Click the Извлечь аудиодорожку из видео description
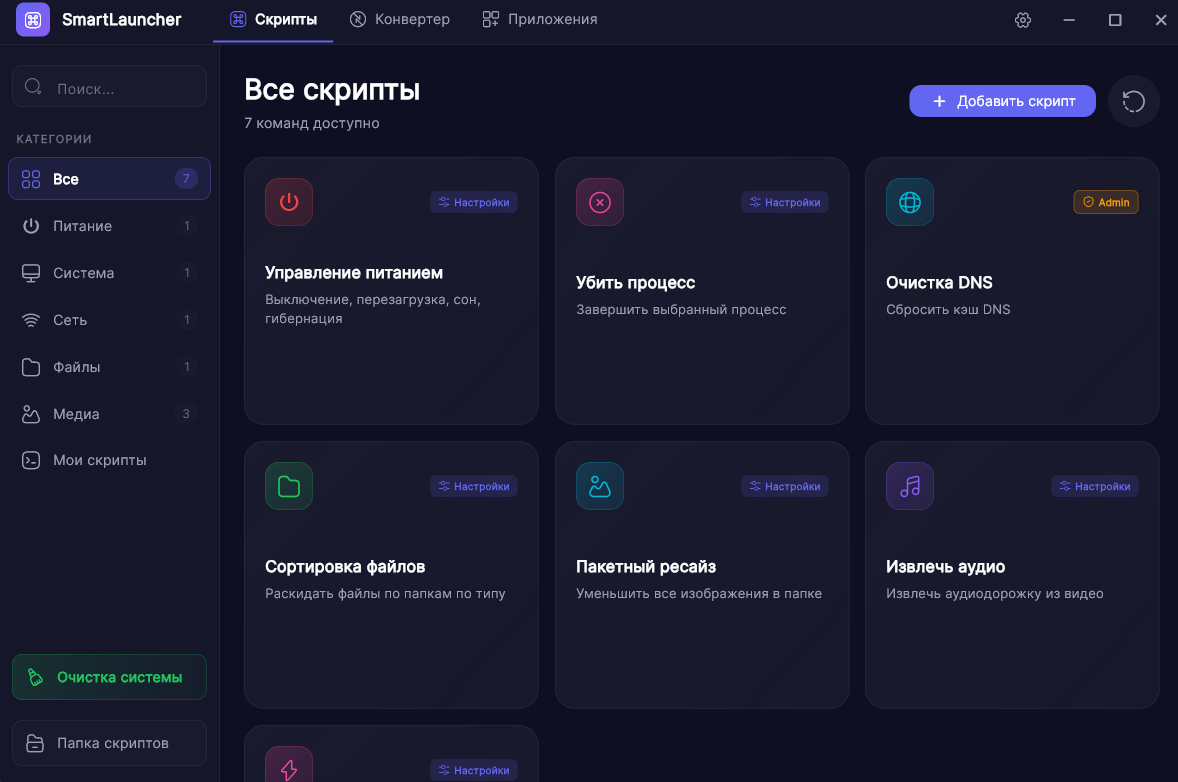This screenshot has width=1178, height=782. click(x=995, y=593)
